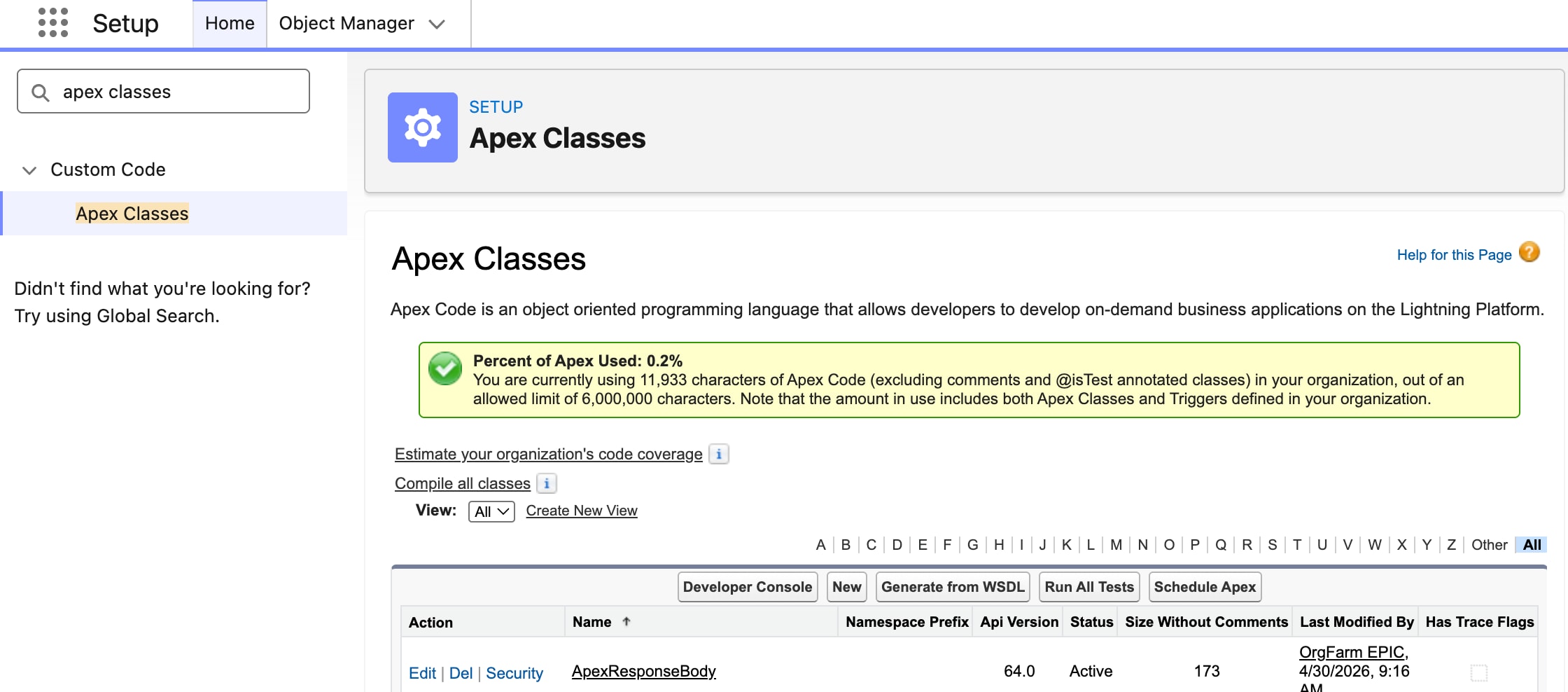Open the Help for this Page question icon
This screenshot has height=692, width=1568.
pyautogui.click(x=1529, y=252)
